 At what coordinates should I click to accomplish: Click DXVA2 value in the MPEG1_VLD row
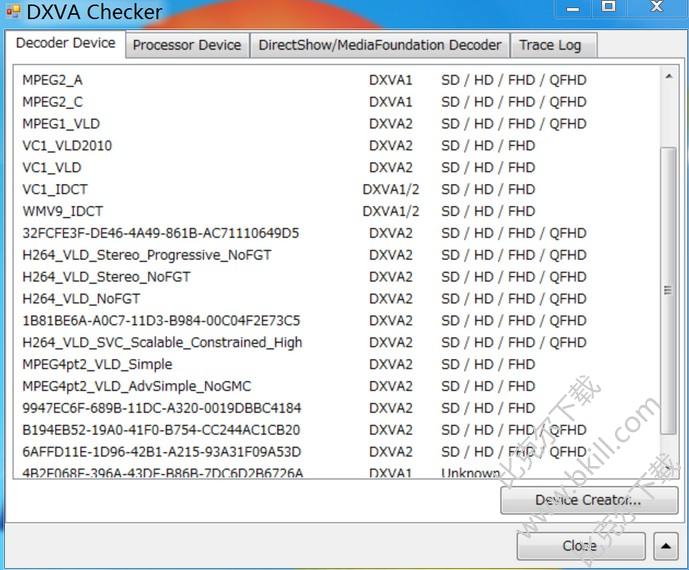[x=391, y=124]
